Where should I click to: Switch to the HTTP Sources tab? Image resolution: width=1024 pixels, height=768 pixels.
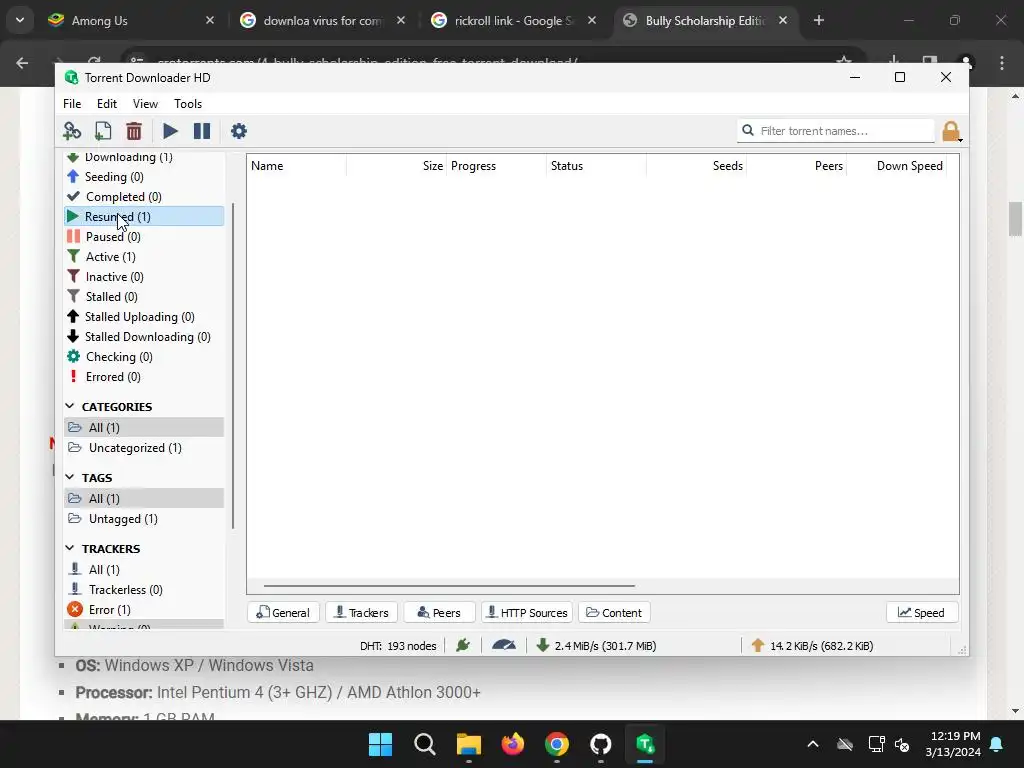[526, 613]
